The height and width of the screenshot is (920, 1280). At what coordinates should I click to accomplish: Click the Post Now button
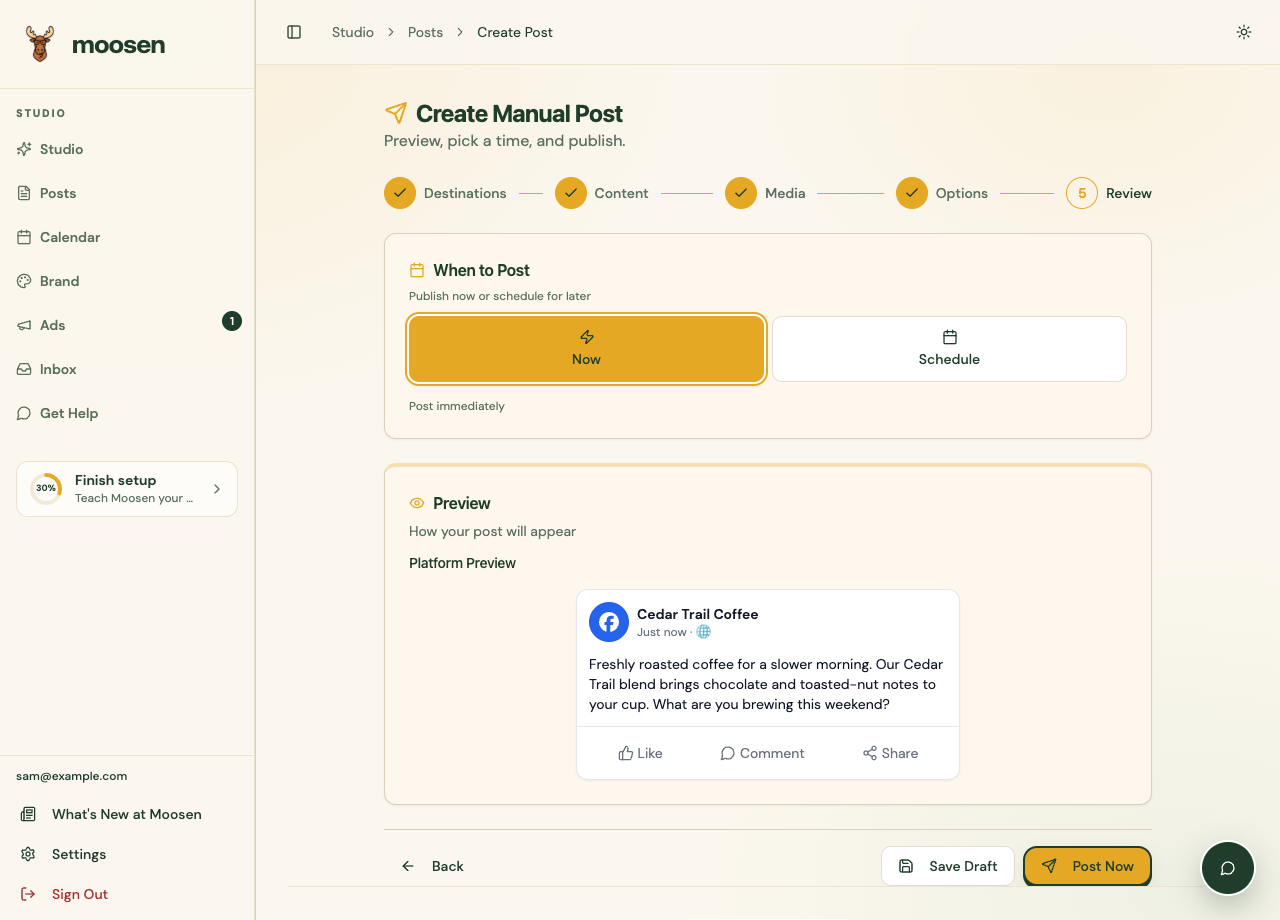[1088, 866]
